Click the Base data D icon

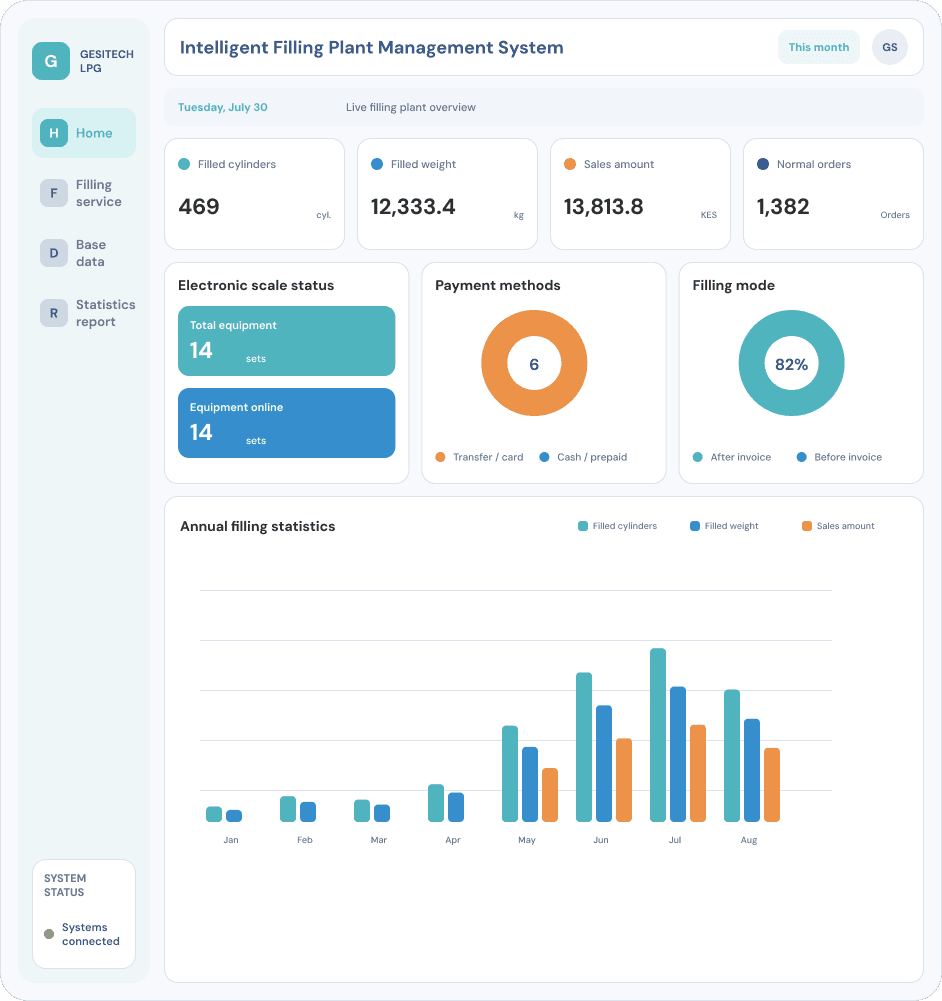pyautogui.click(x=54, y=253)
